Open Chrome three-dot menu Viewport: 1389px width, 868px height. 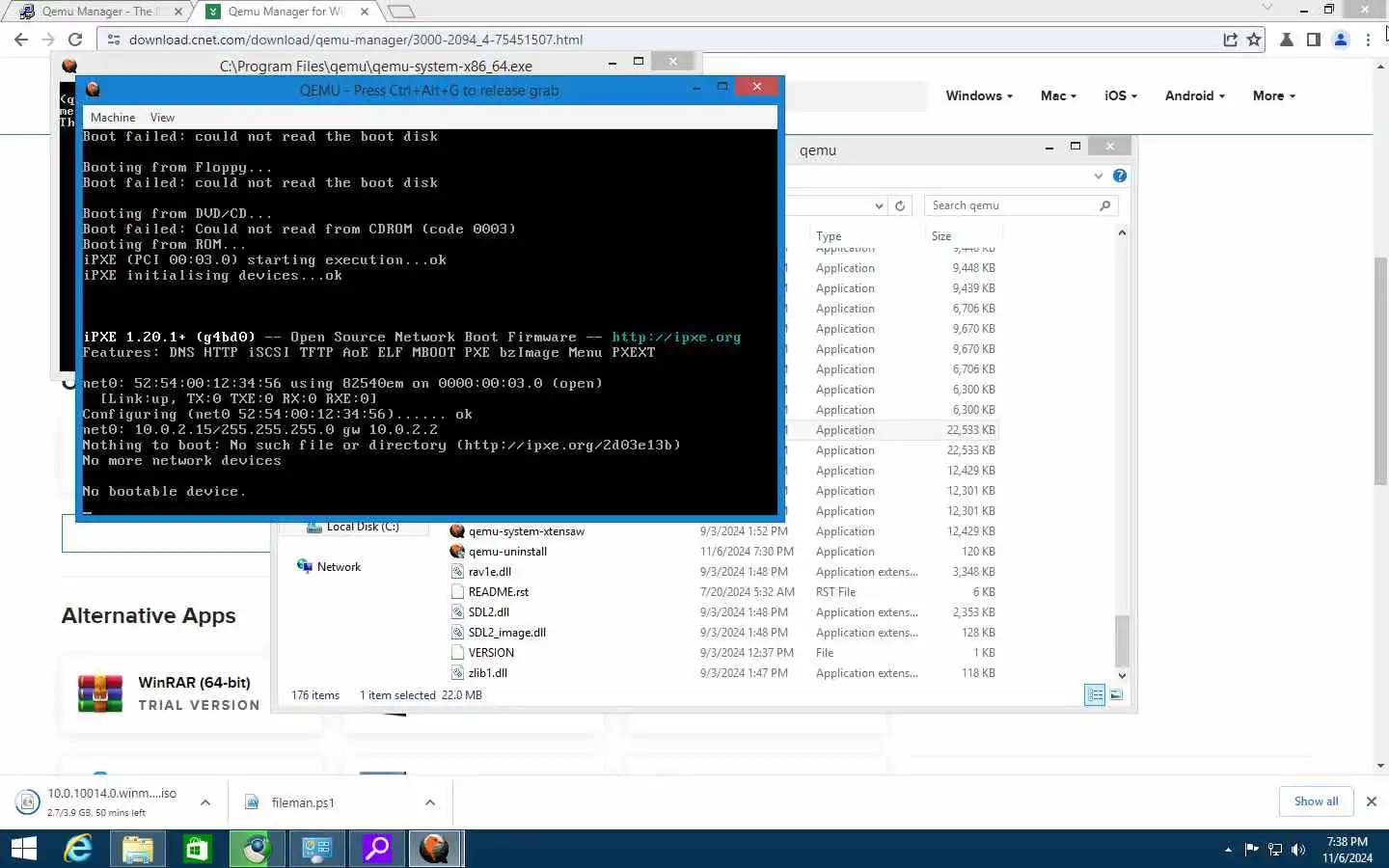point(1368,40)
